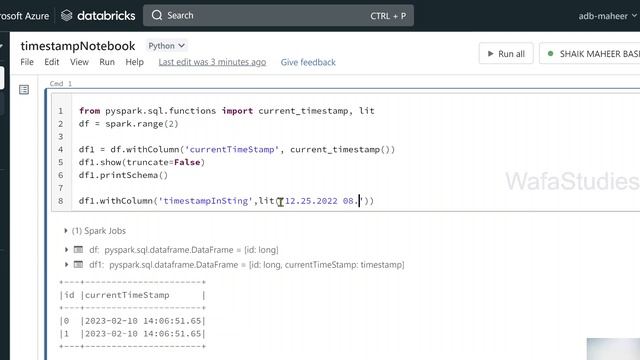Expand the (1) Spark Jobs section
The width and height of the screenshot is (640, 360).
click(66, 231)
